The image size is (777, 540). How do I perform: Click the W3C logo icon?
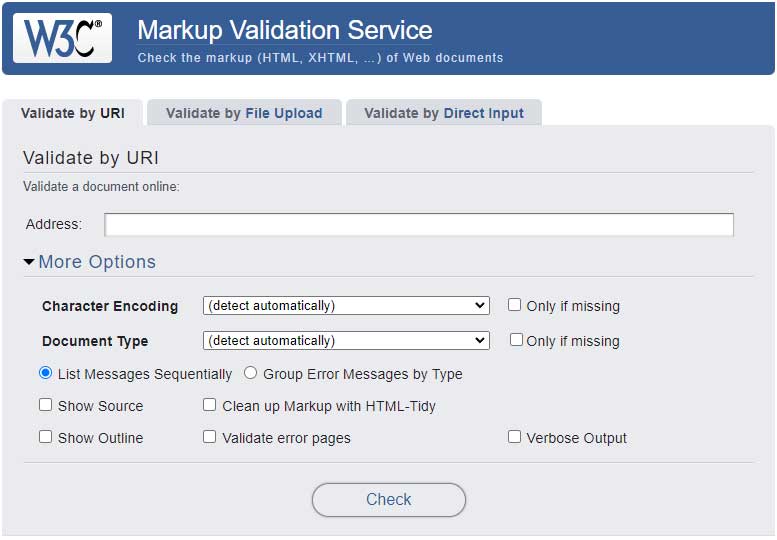coord(62,38)
